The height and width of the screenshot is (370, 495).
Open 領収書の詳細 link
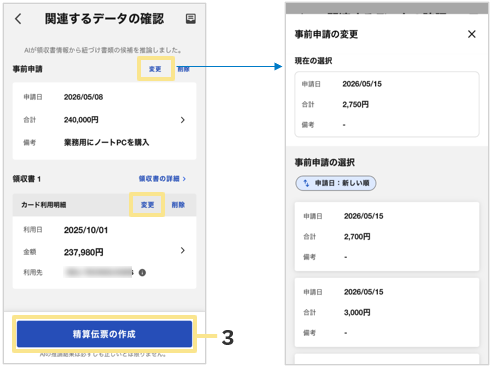162,179
